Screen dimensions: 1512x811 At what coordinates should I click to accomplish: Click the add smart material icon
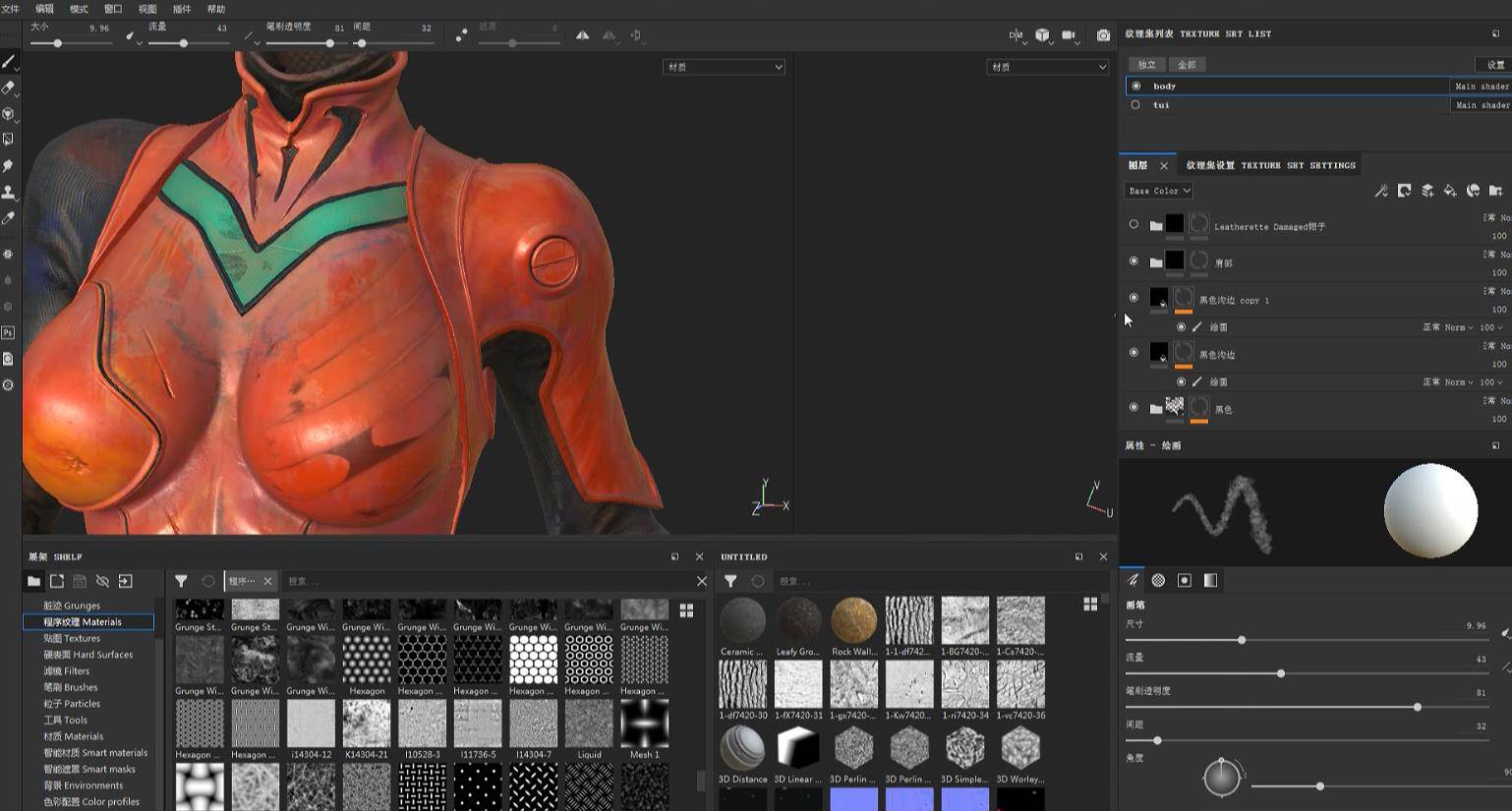click(x=1473, y=191)
